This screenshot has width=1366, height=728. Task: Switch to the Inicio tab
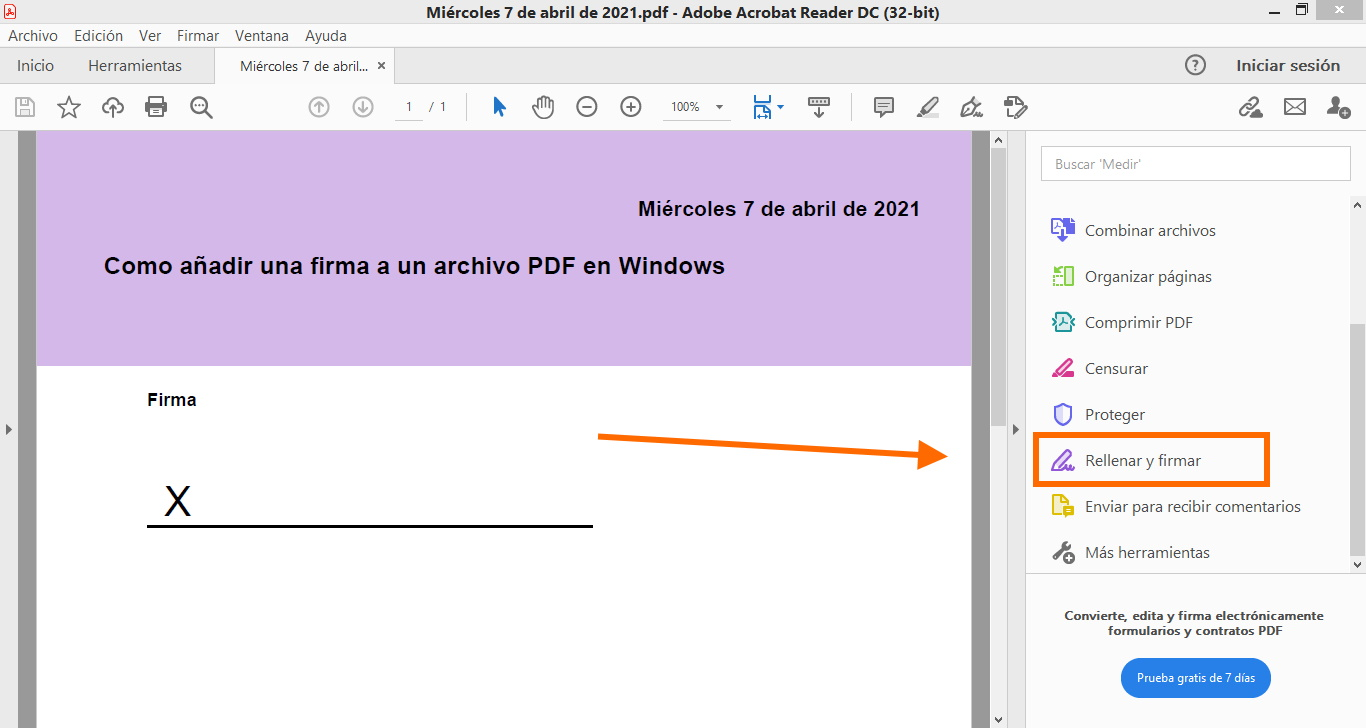click(x=36, y=66)
